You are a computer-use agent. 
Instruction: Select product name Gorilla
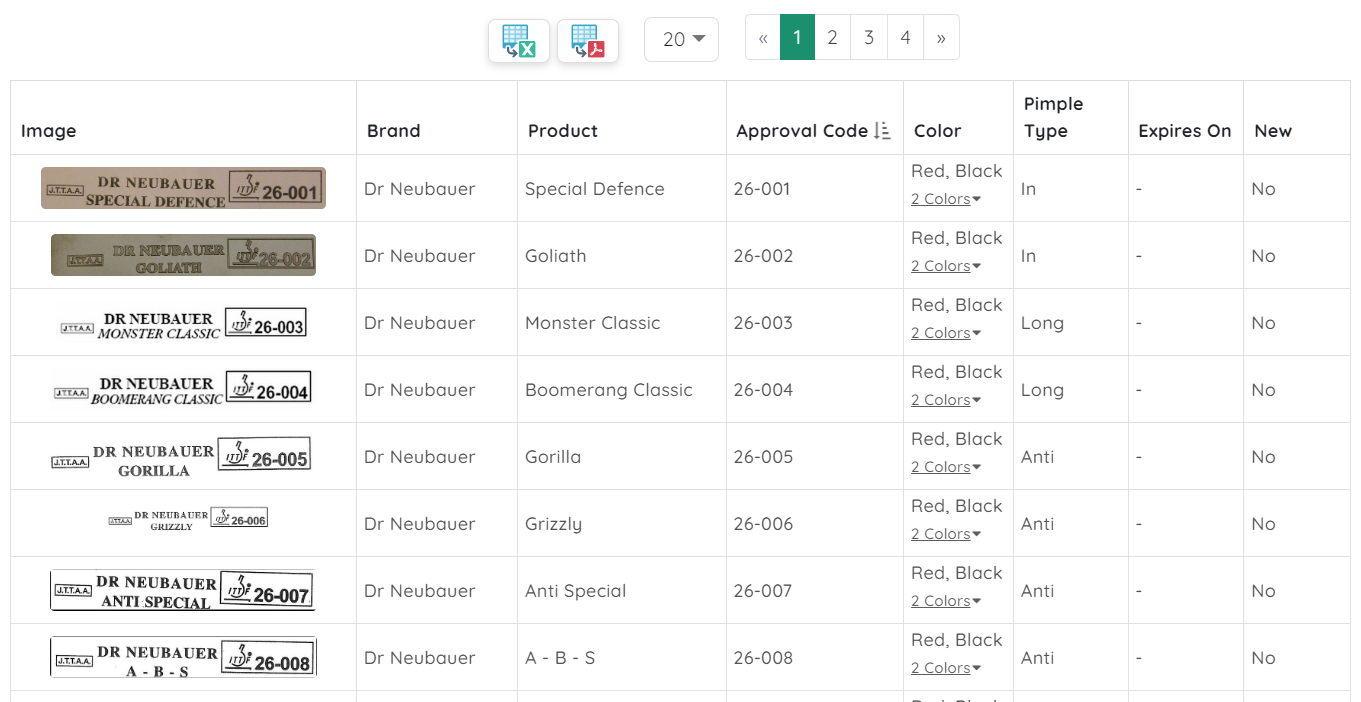(x=553, y=457)
